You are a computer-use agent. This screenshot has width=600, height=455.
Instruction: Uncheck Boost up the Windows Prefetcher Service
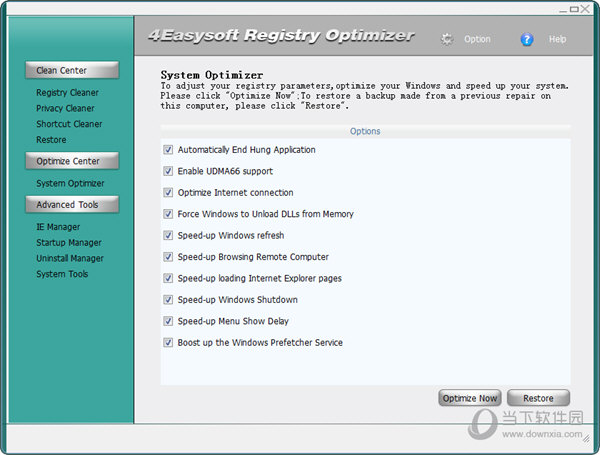coord(168,342)
